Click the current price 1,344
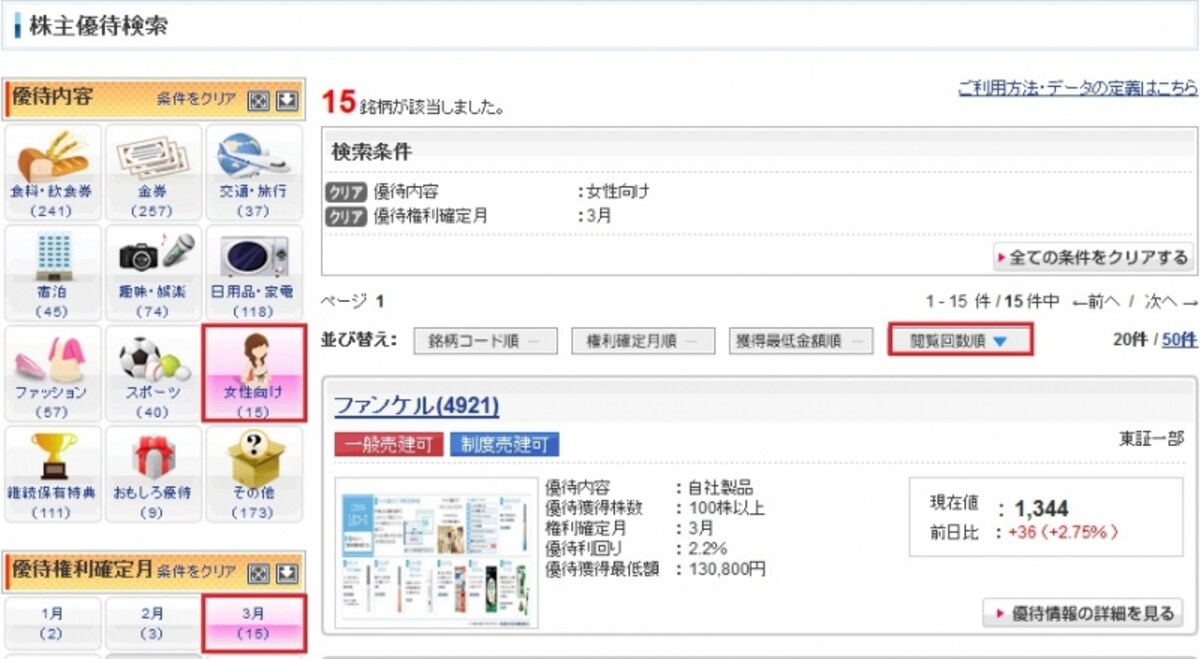The width and height of the screenshot is (1200, 659). tap(1042, 508)
